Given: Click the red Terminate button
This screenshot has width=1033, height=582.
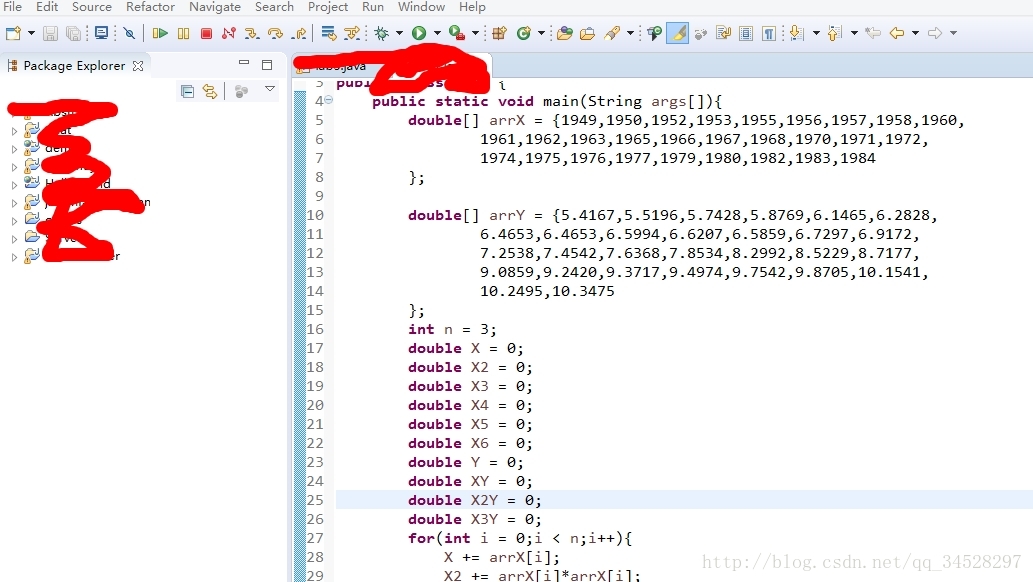Looking at the screenshot, I should (206, 33).
